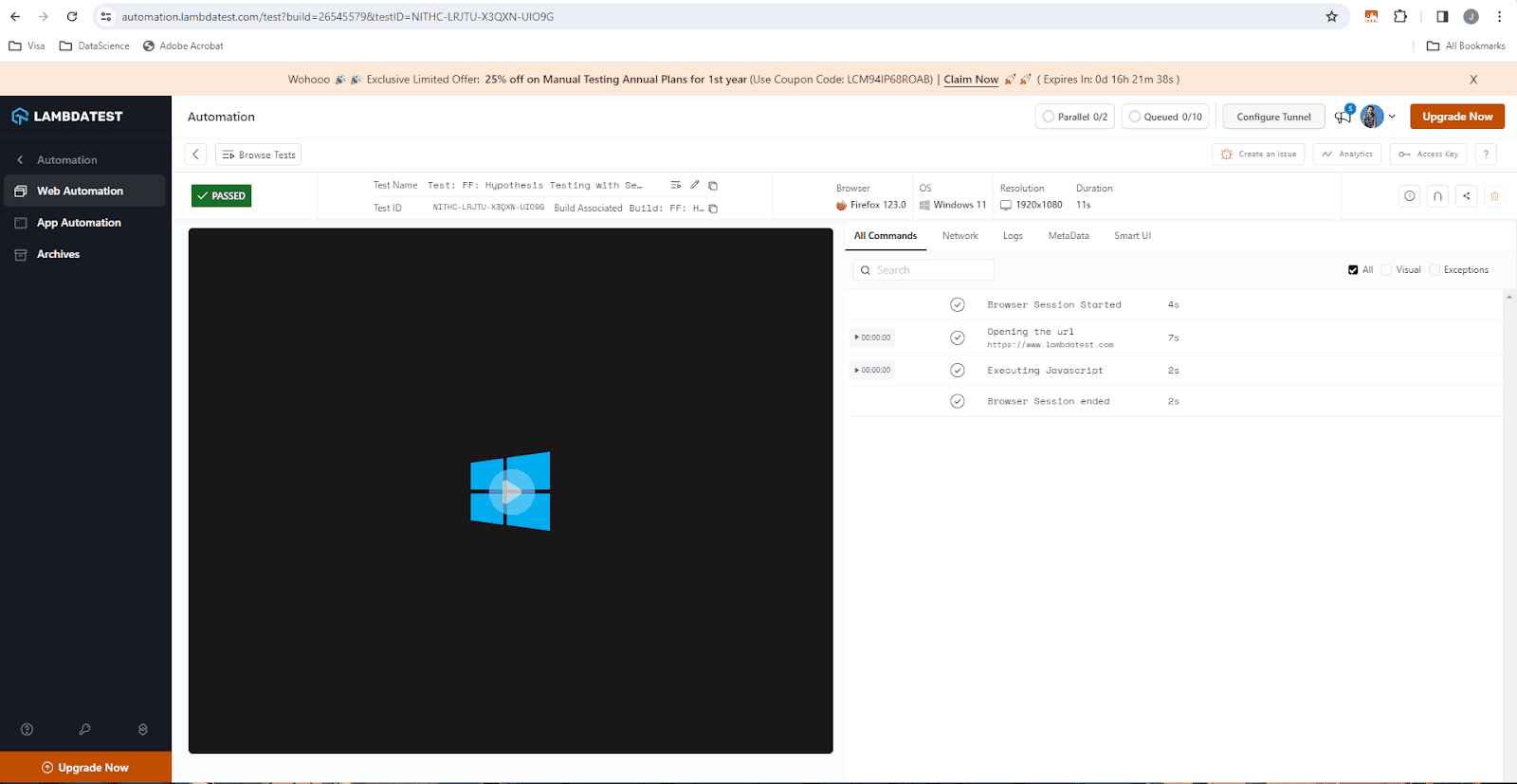Open the DataScience bookmark folder
This screenshot has width=1517, height=784.
coord(94,46)
